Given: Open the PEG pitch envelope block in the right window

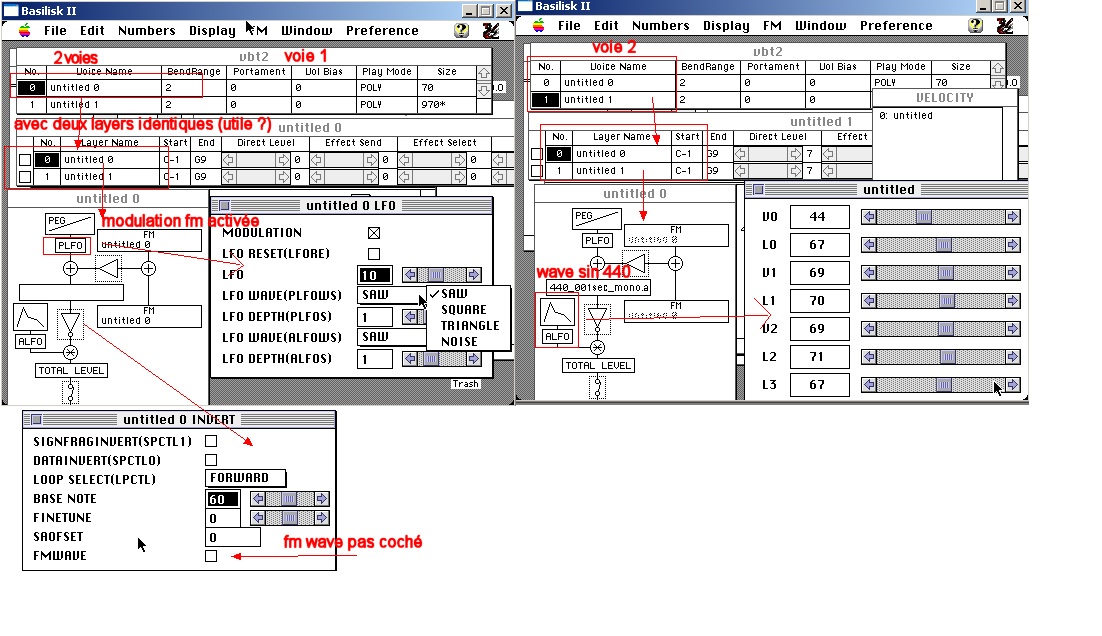Looking at the screenshot, I should (597, 219).
